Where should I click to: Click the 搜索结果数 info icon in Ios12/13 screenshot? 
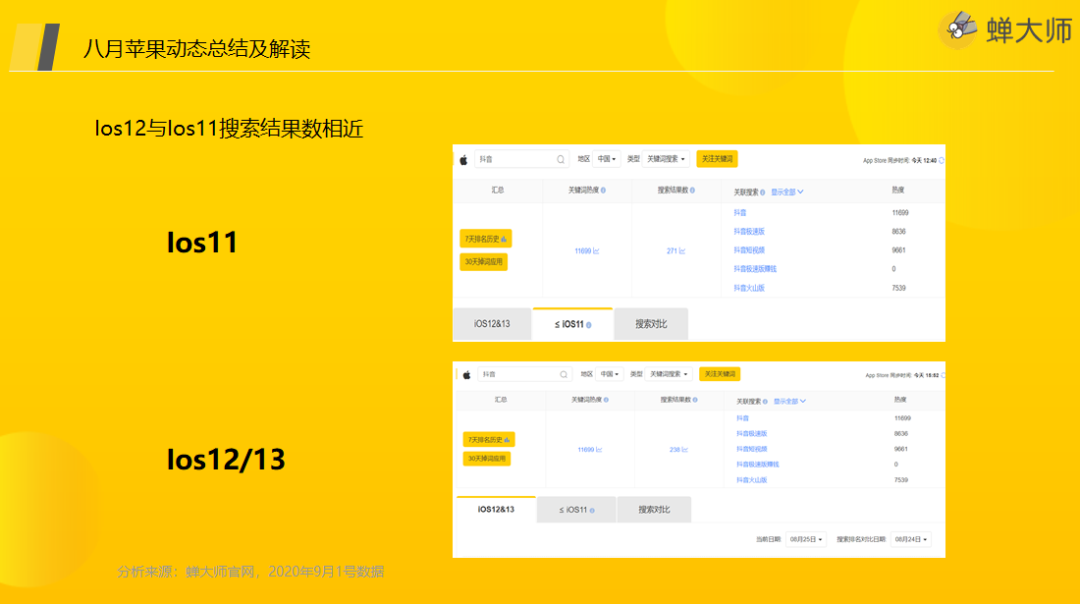pos(695,400)
